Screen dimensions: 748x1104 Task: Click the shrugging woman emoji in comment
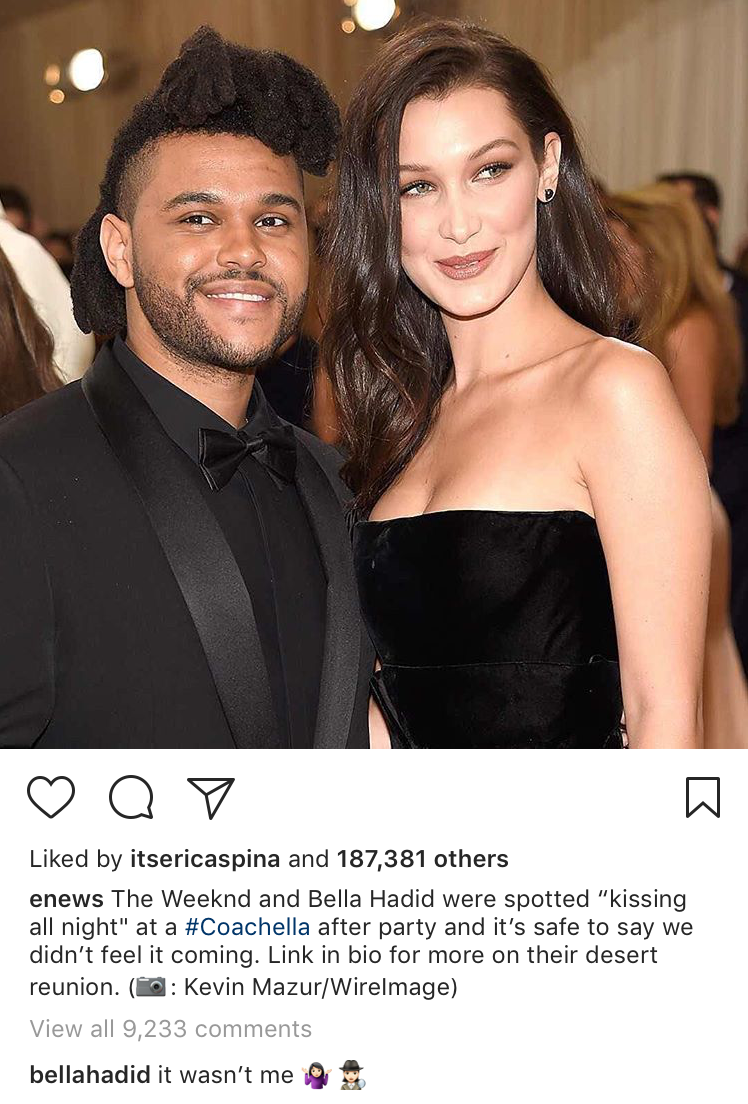[317, 1076]
